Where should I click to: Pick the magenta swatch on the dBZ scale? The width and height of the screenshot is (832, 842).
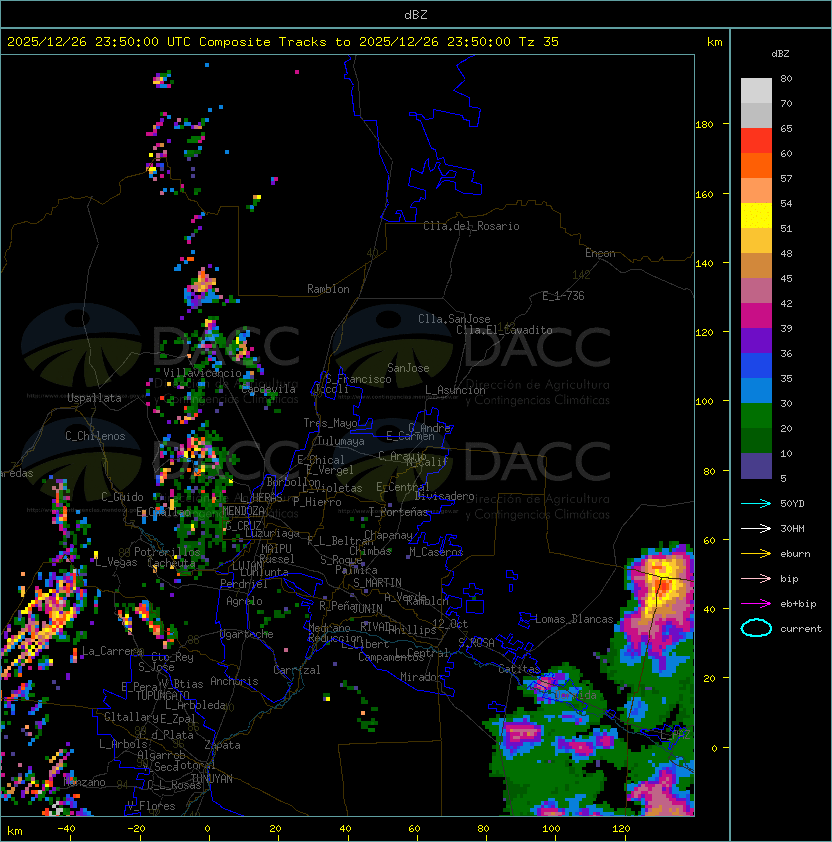[x=756, y=316]
